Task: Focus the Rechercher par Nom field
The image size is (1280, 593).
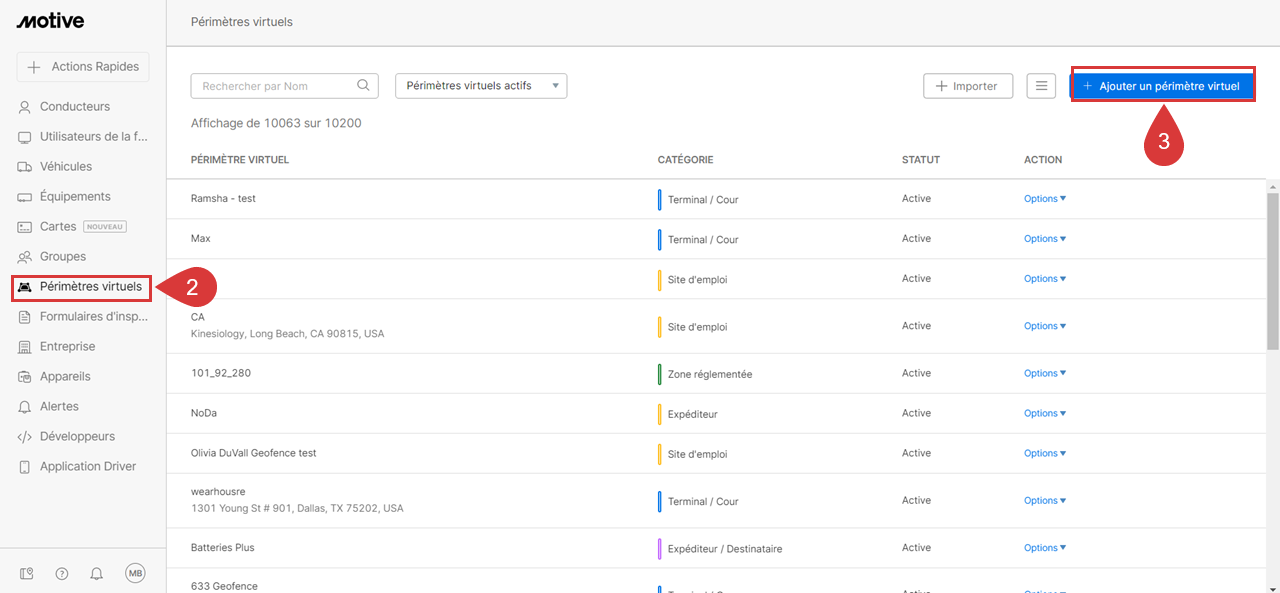Action: point(284,86)
